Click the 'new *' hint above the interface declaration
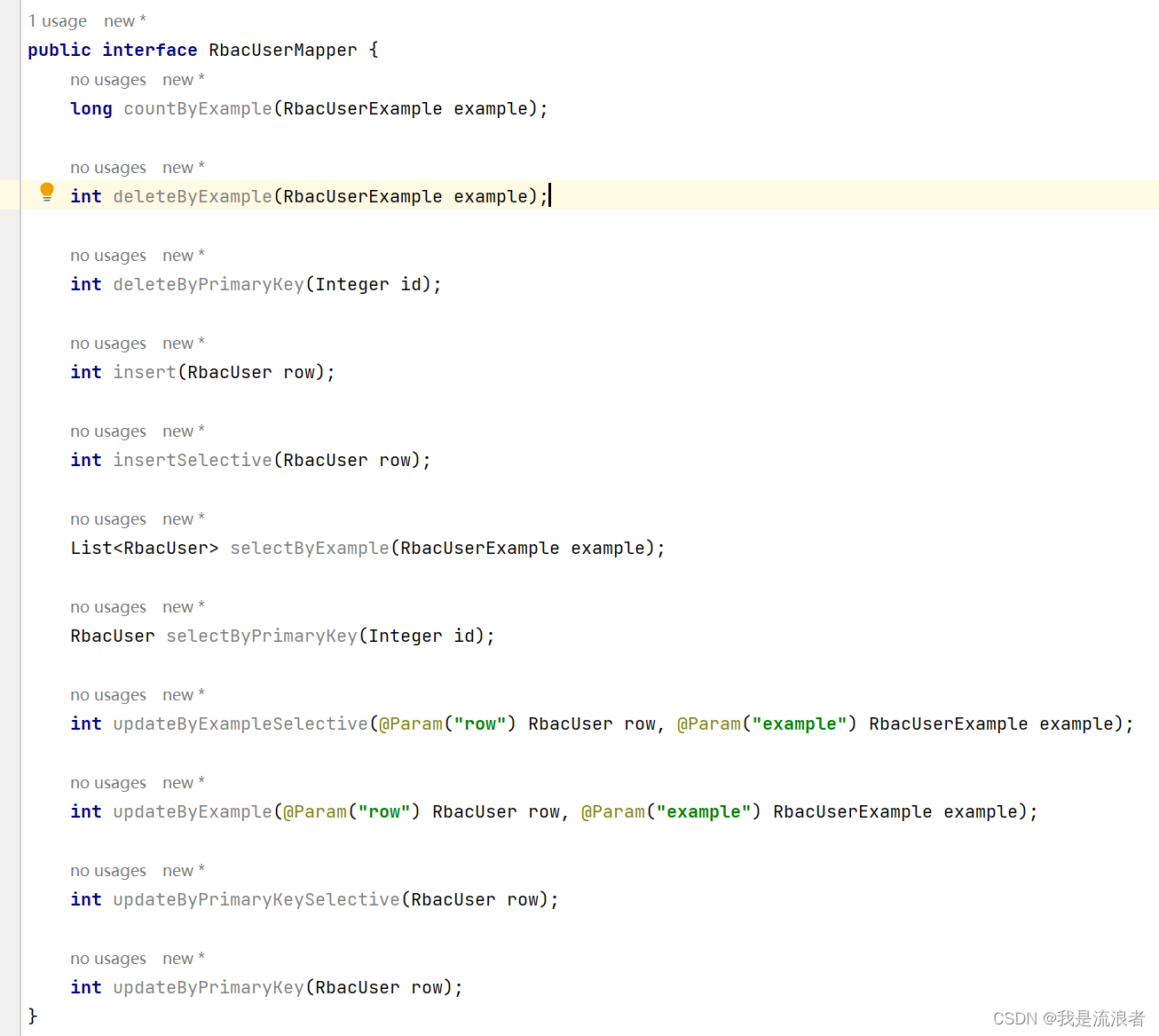 125,20
